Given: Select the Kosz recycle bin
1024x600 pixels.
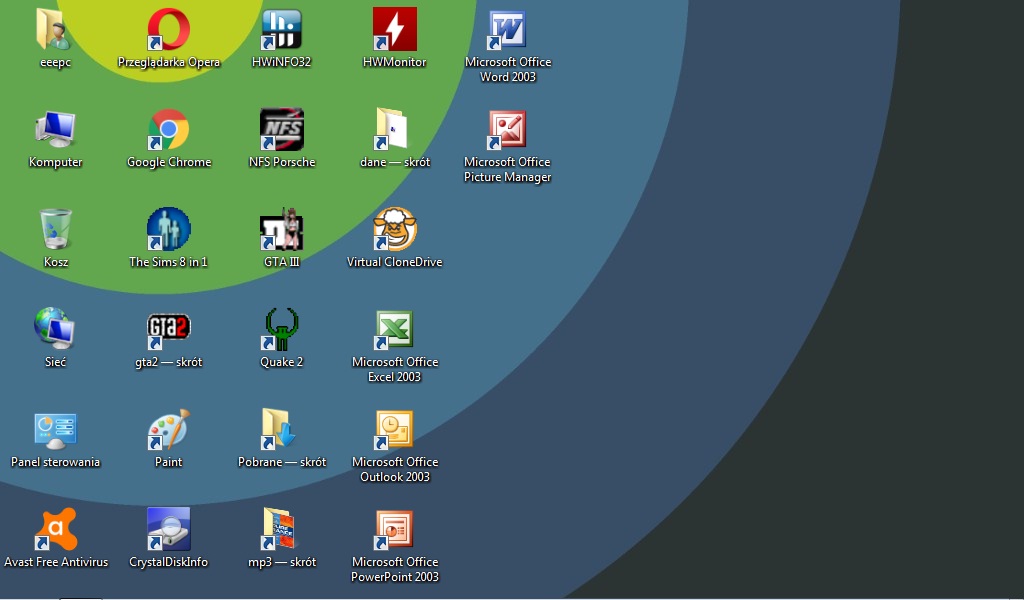Looking at the screenshot, I should pos(55,229).
